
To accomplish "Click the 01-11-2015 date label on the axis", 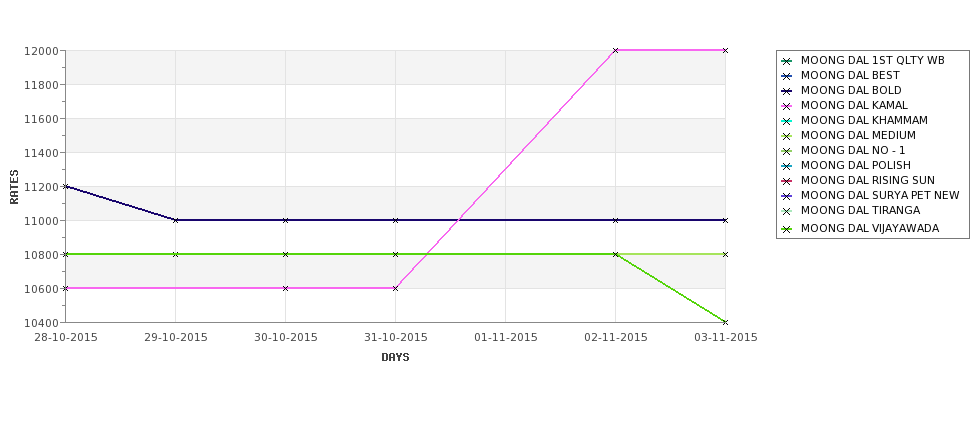I will point(506,338).
